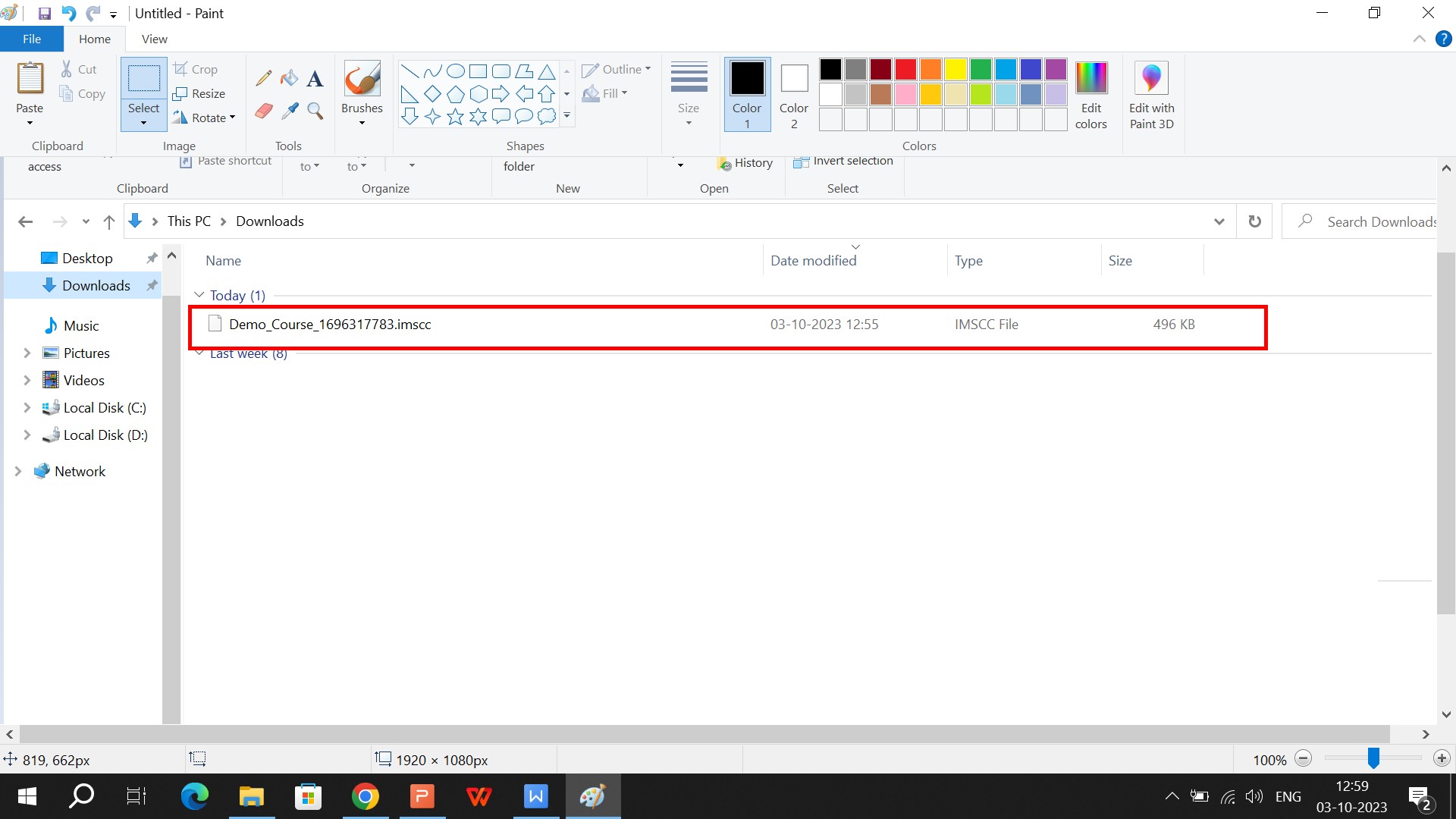Select the Fill with color bucket
1456x819 pixels.
click(x=289, y=77)
